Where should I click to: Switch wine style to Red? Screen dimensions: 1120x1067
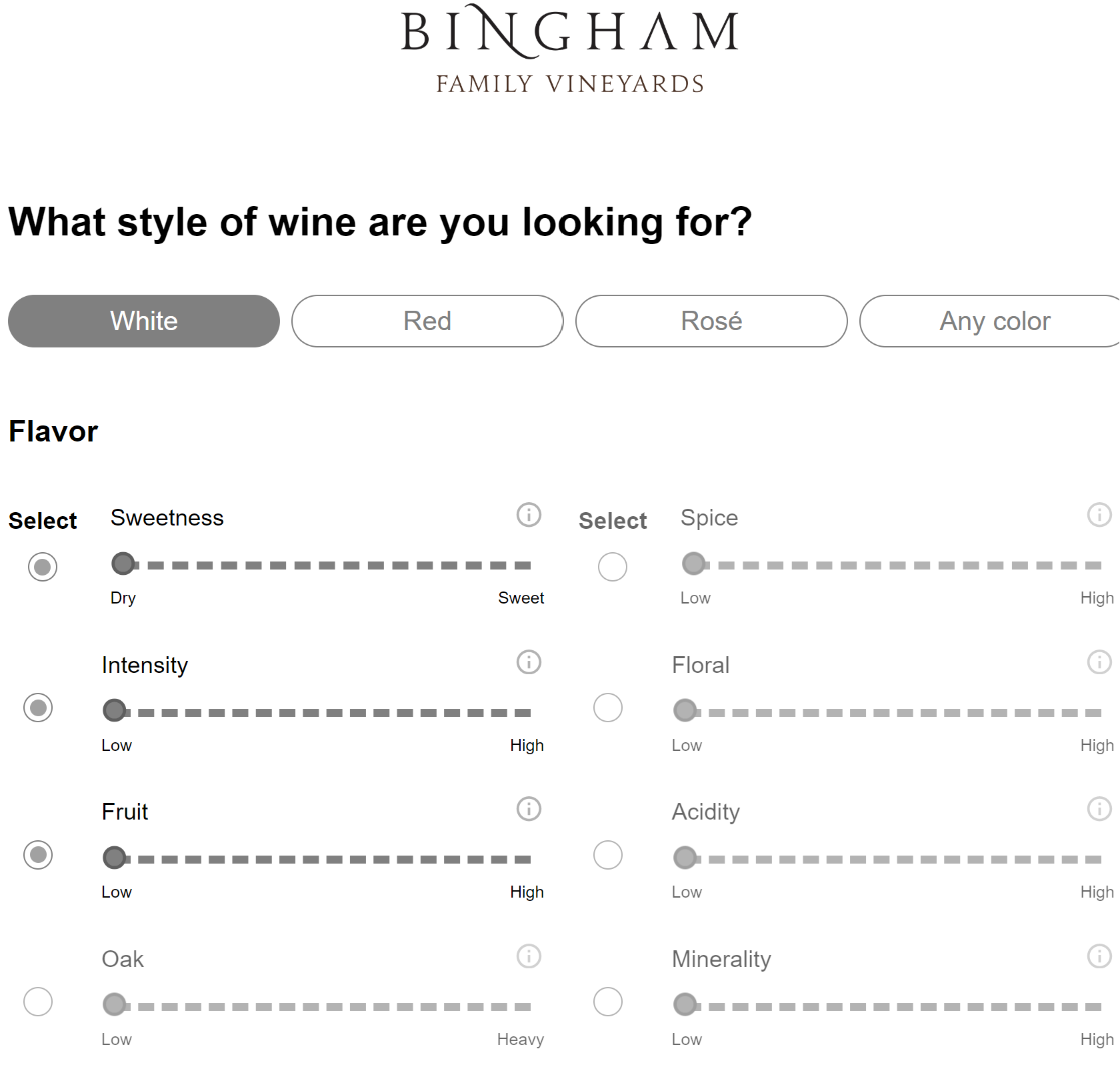427,321
